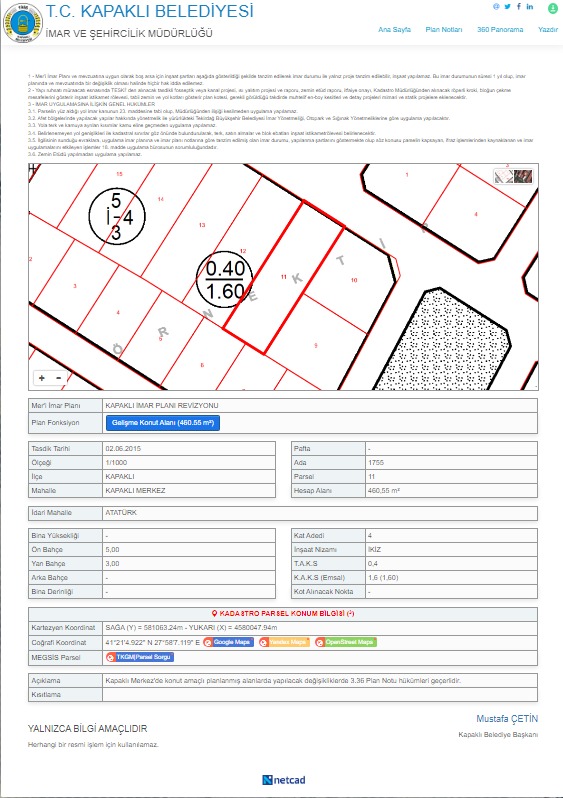Click the Kapaklı Belediyesi logo emblem
The image size is (563, 798).
pos(22,23)
